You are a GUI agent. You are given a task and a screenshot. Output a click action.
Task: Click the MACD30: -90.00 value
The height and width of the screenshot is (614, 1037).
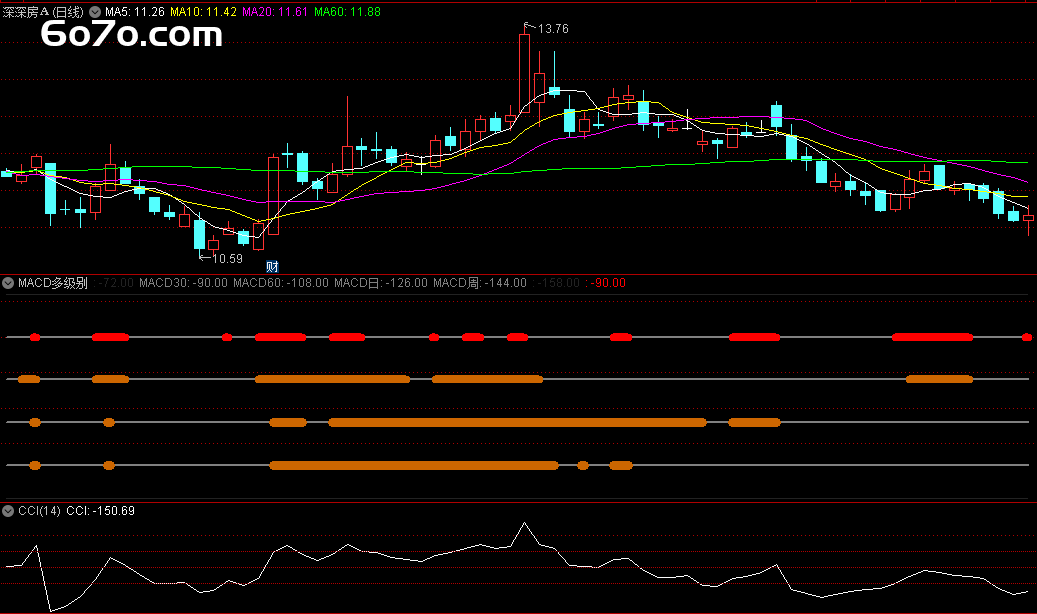[183, 283]
